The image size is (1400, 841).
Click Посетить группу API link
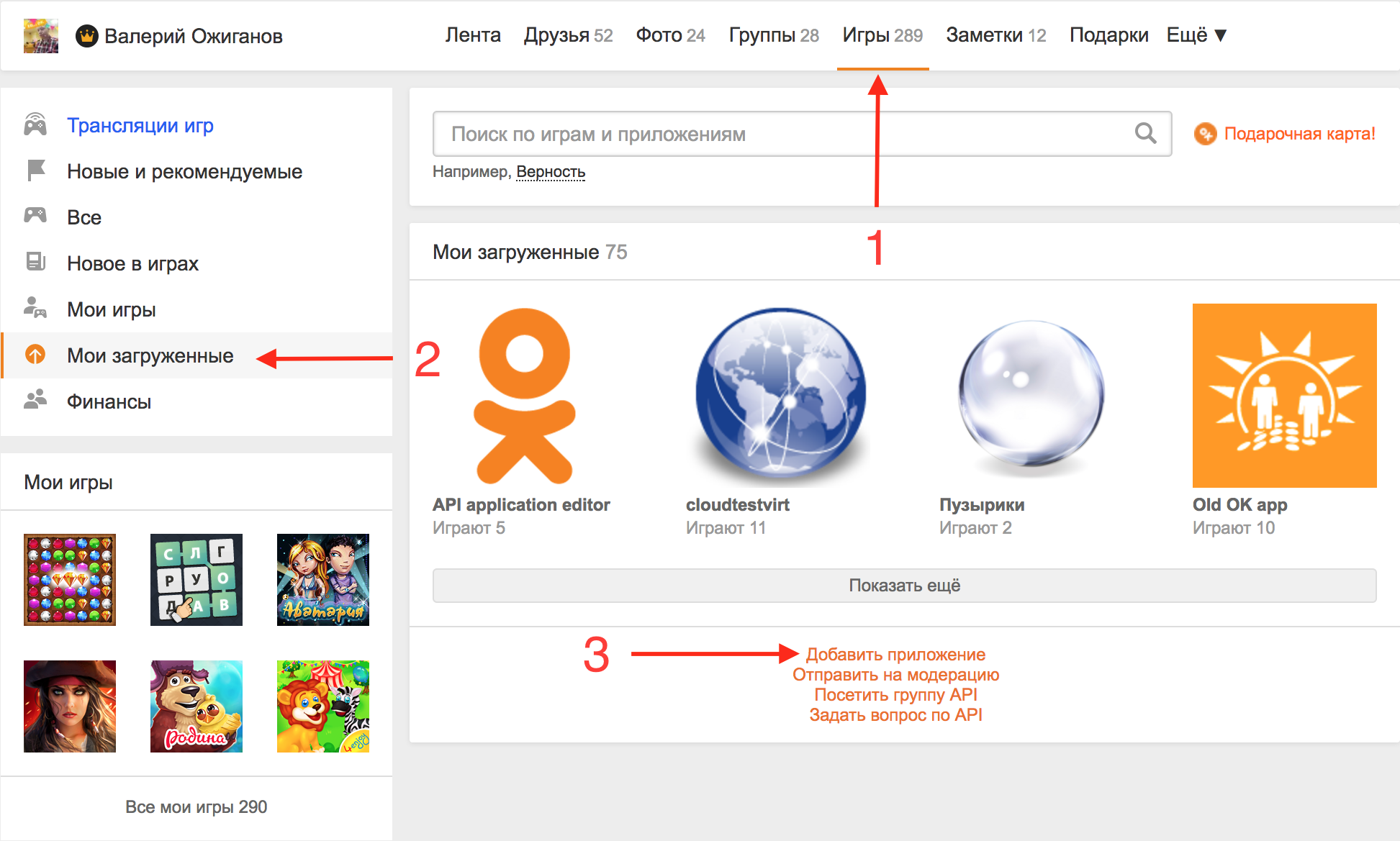click(896, 695)
